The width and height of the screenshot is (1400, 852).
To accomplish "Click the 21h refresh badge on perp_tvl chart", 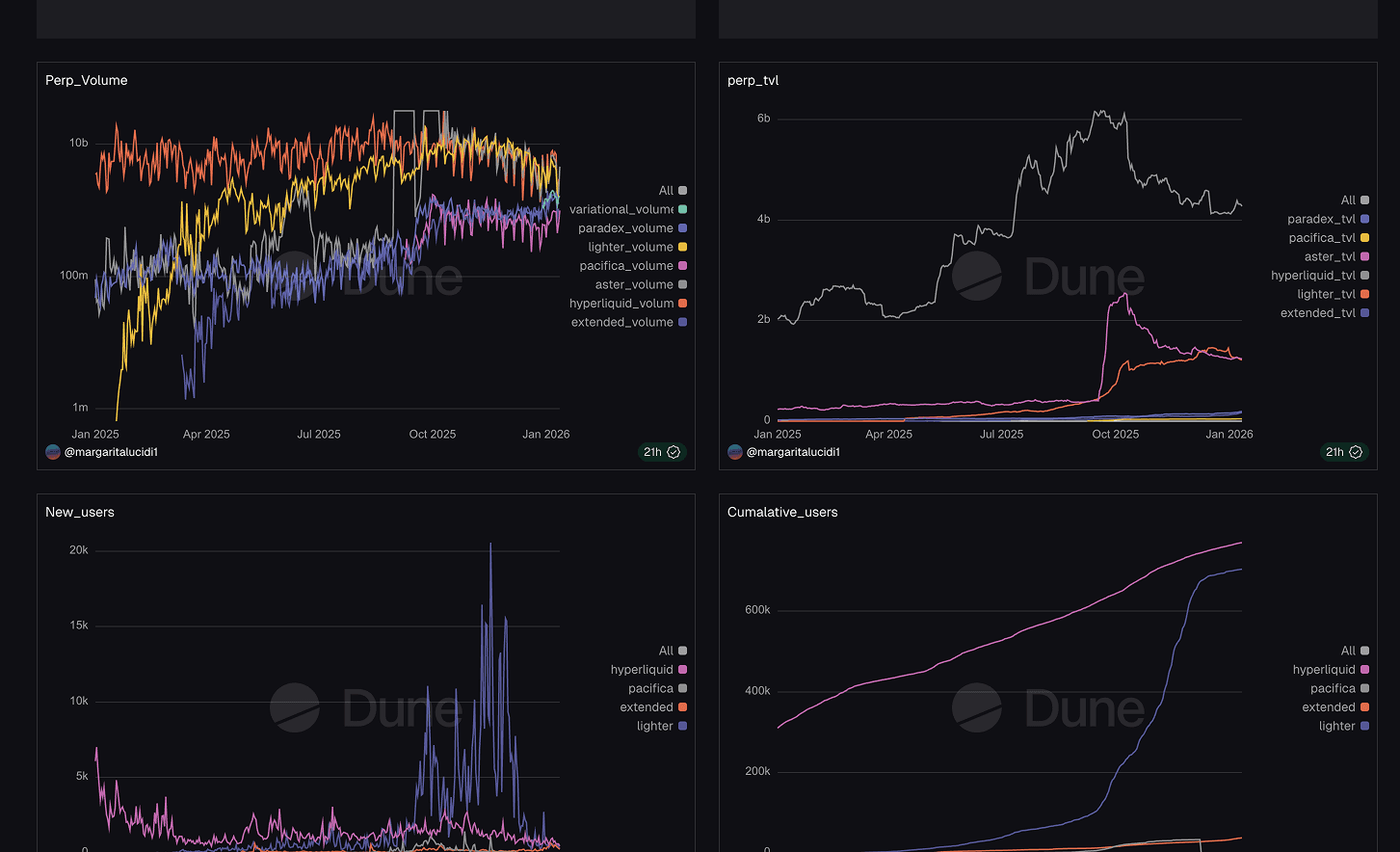I will tap(1343, 451).
